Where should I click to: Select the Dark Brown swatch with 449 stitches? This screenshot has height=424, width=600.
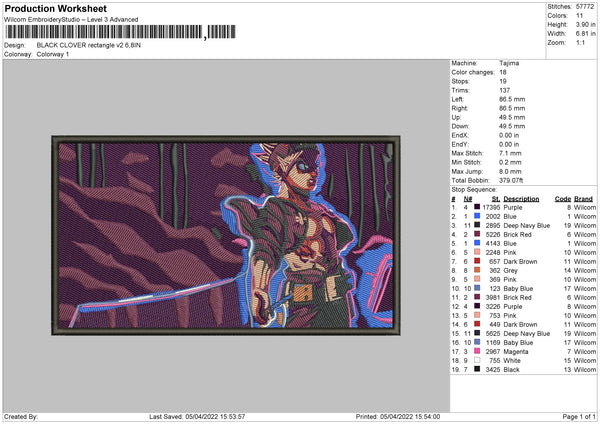click(x=477, y=324)
